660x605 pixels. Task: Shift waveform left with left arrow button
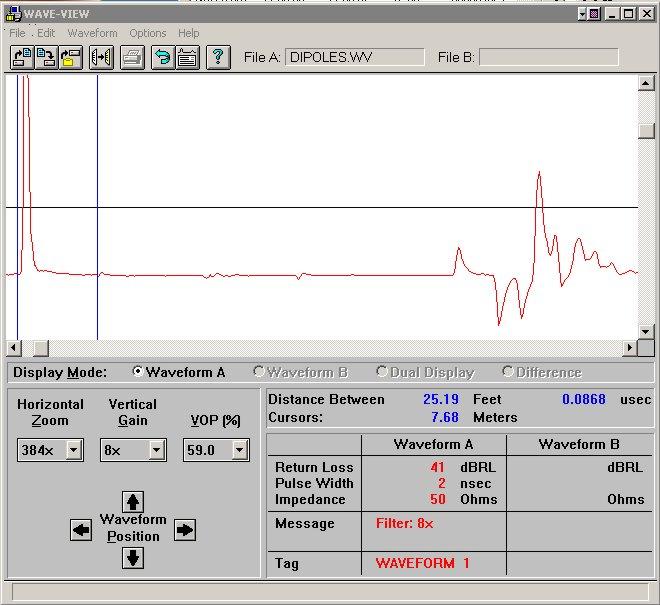coord(81,530)
